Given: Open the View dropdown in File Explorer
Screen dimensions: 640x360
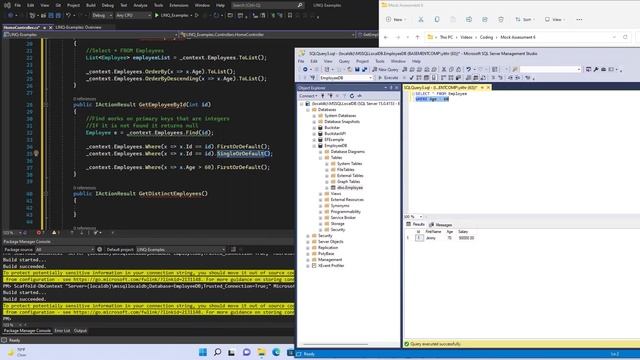Looking at the screenshot, I should click(554, 20).
